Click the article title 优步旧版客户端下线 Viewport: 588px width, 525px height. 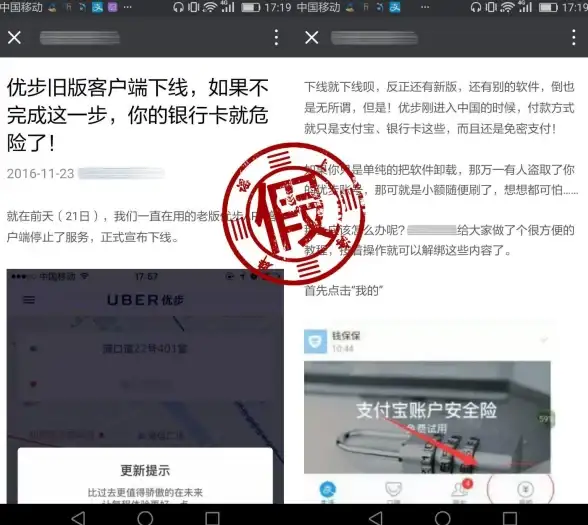138,115
